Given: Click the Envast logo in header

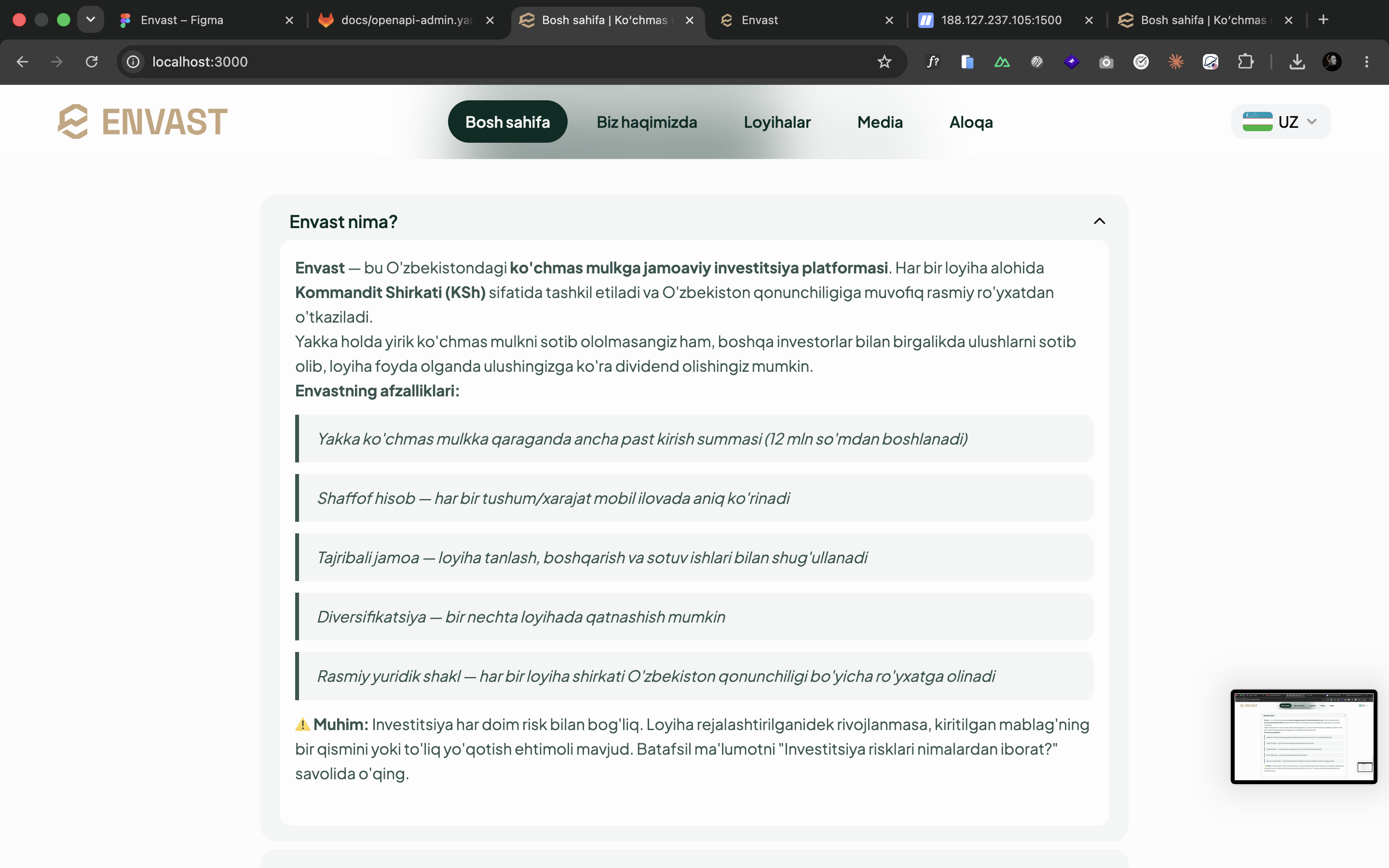Looking at the screenshot, I should click(x=143, y=122).
